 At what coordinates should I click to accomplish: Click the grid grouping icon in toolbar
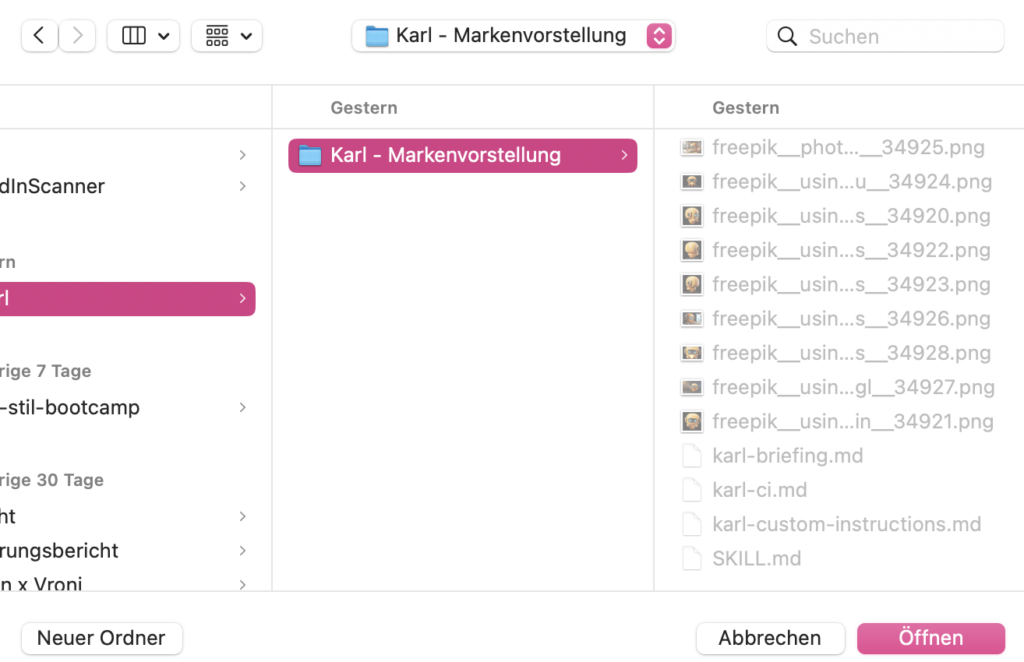[217, 35]
